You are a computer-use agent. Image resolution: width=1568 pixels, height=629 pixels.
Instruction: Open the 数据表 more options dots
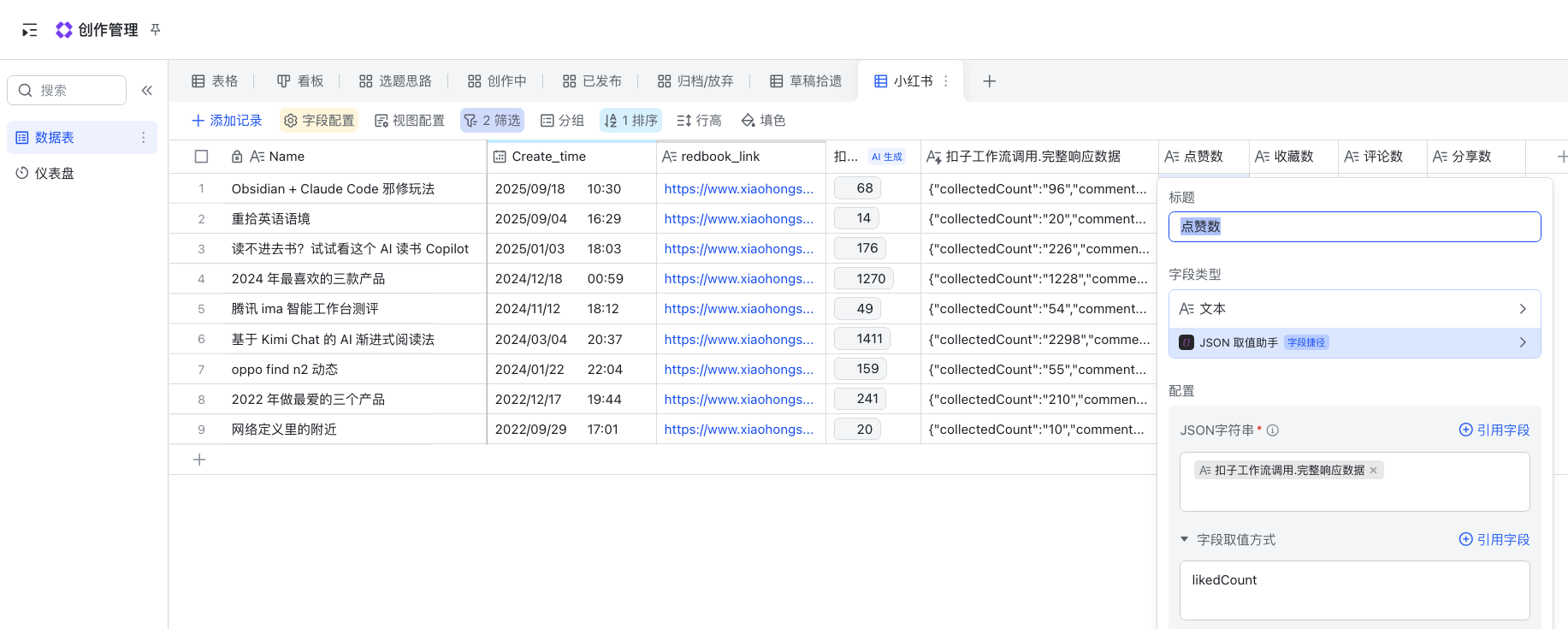pos(143,138)
